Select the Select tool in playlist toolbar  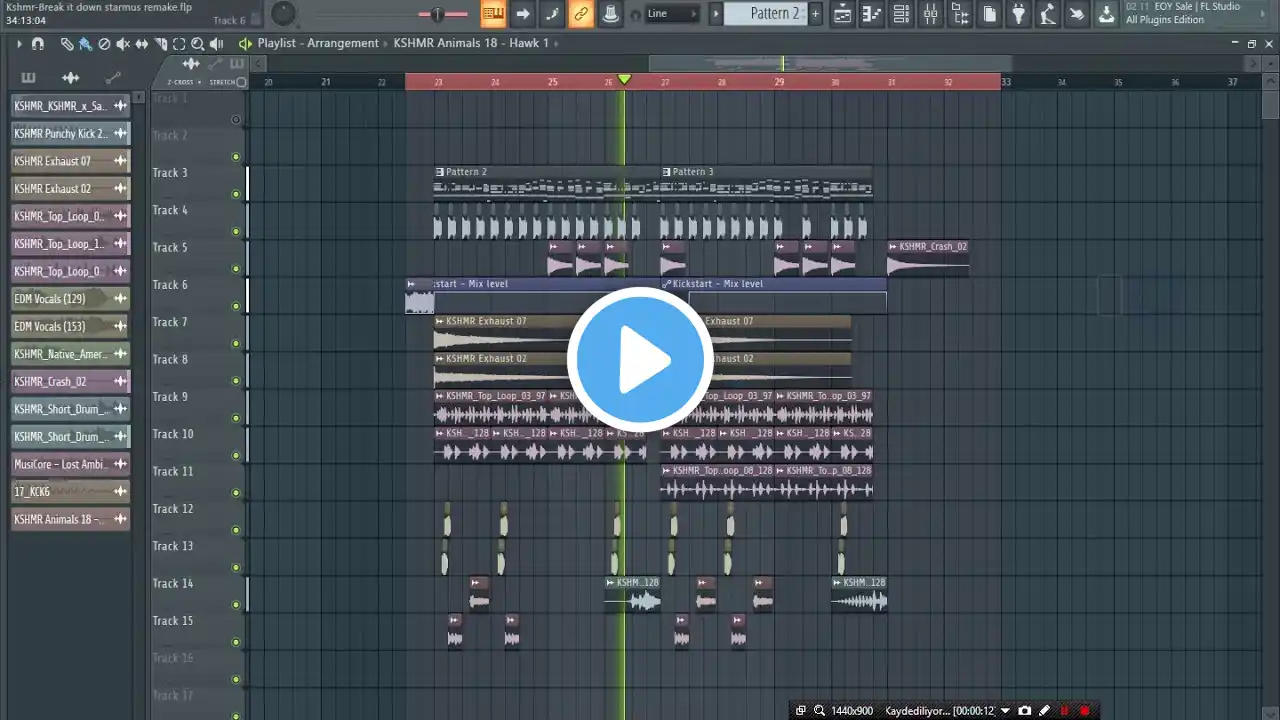coord(179,44)
